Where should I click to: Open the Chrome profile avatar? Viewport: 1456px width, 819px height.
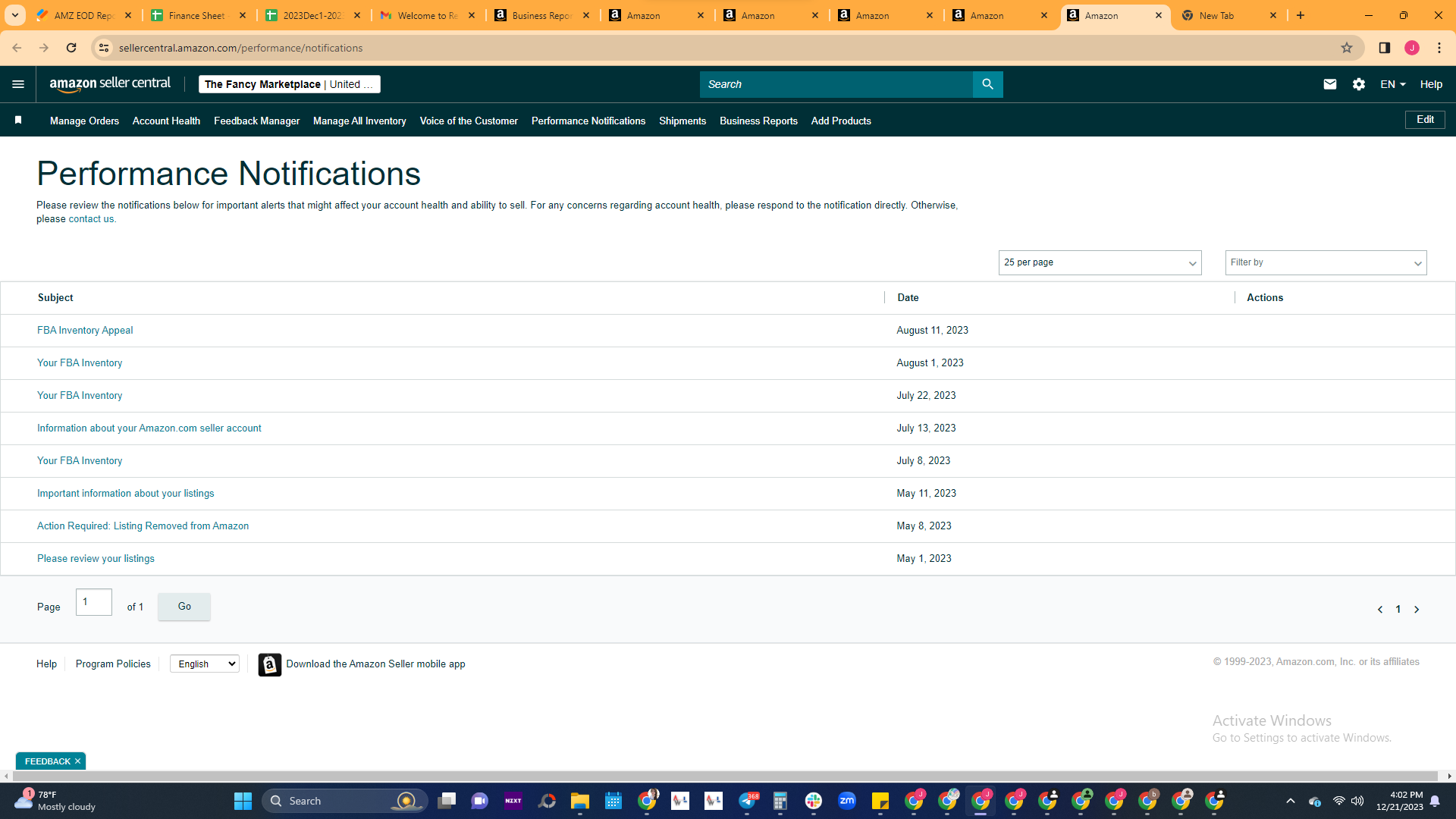tap(1412, 48)
